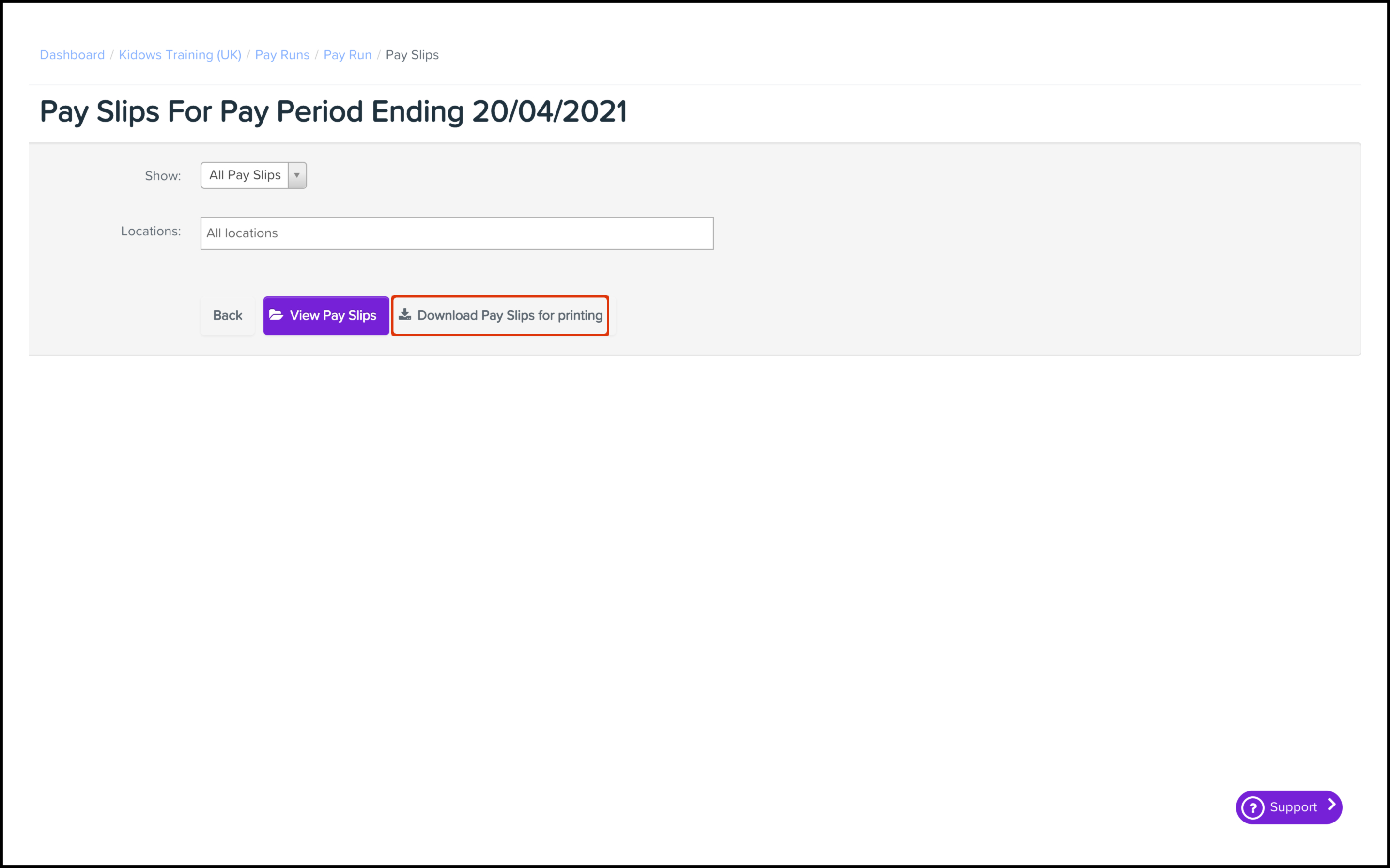The height and width of the screenshot is (868, 1390).
Task: Go to Dashboard via breadcrumb
Action: [x=72, y=55]
